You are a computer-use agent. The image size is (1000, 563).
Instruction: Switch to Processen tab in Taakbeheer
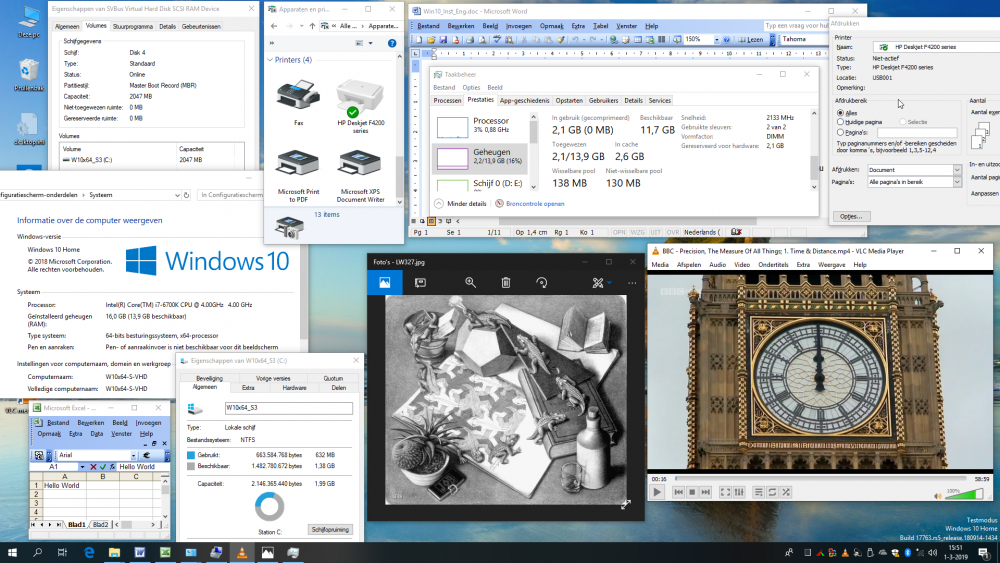447,101
